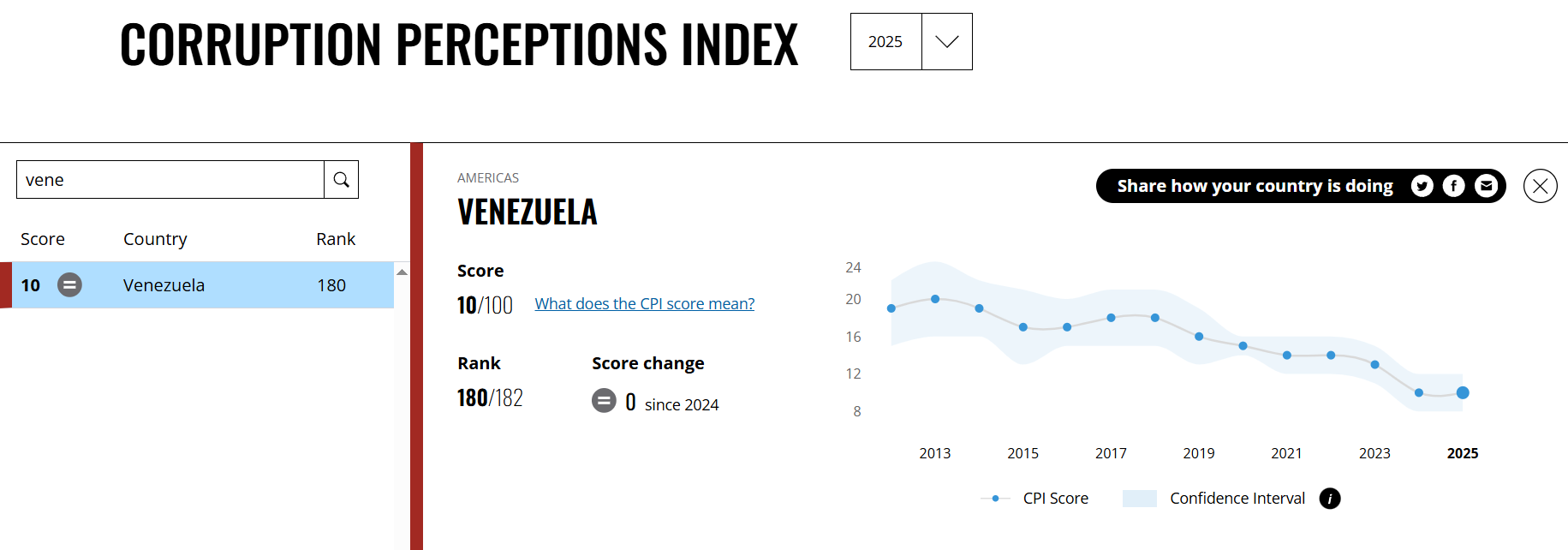The width and height of the screenshot is (1568, 550).
Task: Sort by Score column header
Action: point(43,239)
